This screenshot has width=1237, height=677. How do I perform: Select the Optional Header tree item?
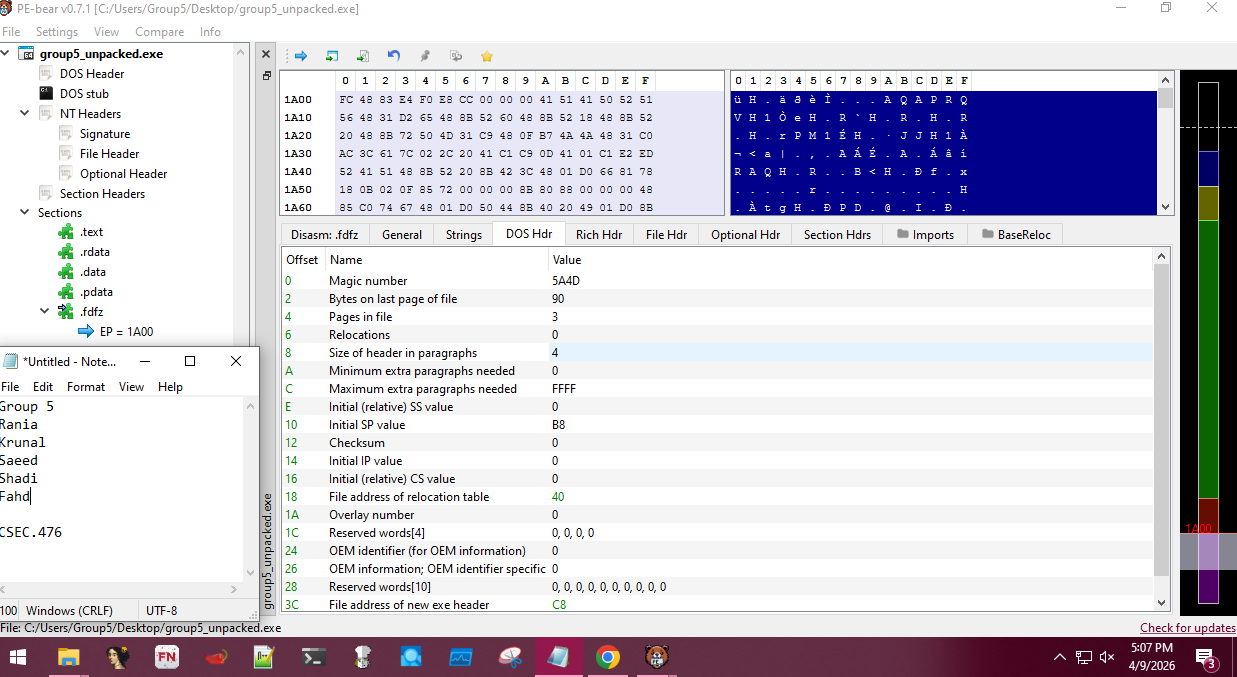123,174
